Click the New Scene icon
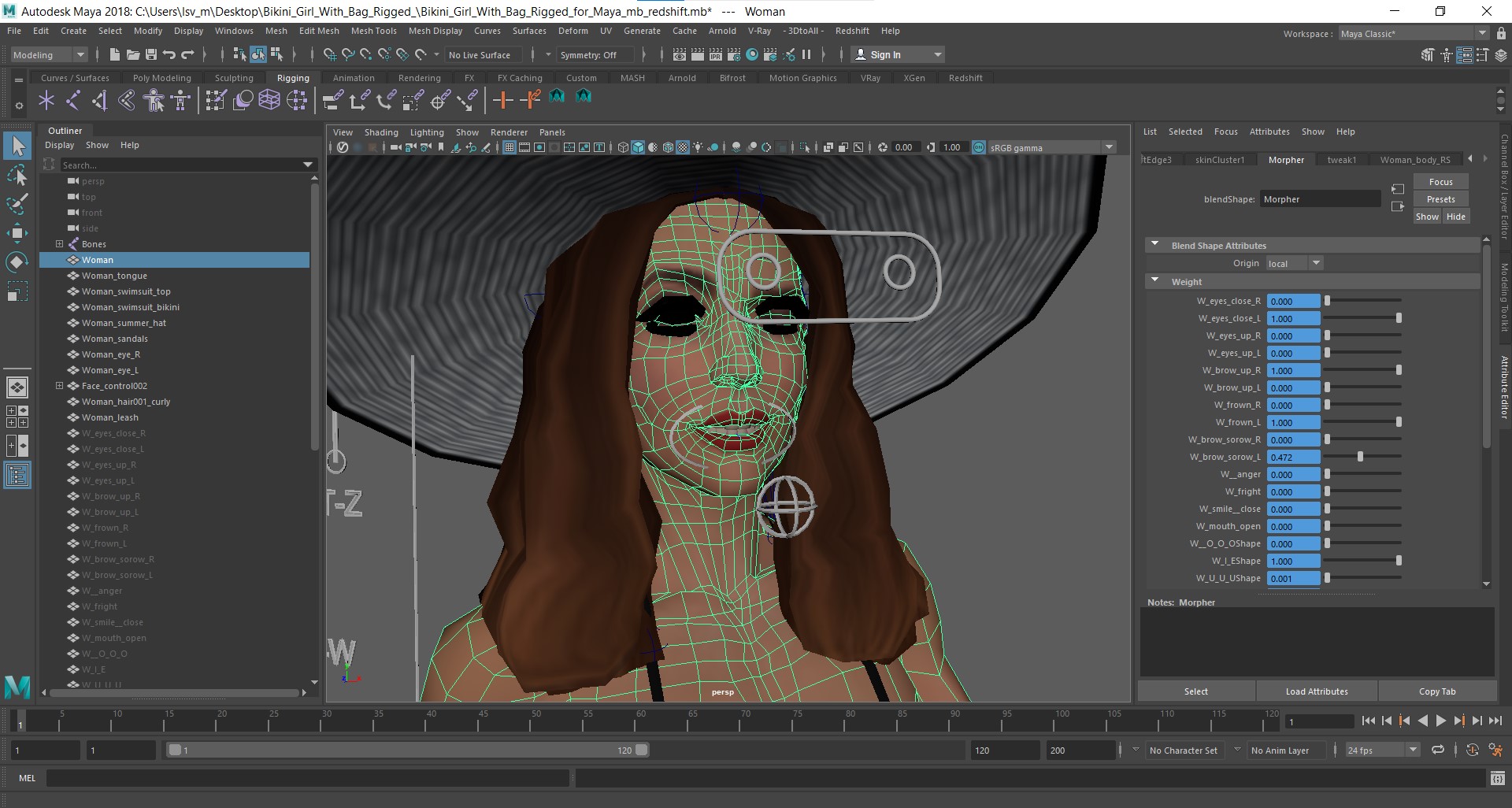This screenshot has width=1512, height=808. (114, 54)
